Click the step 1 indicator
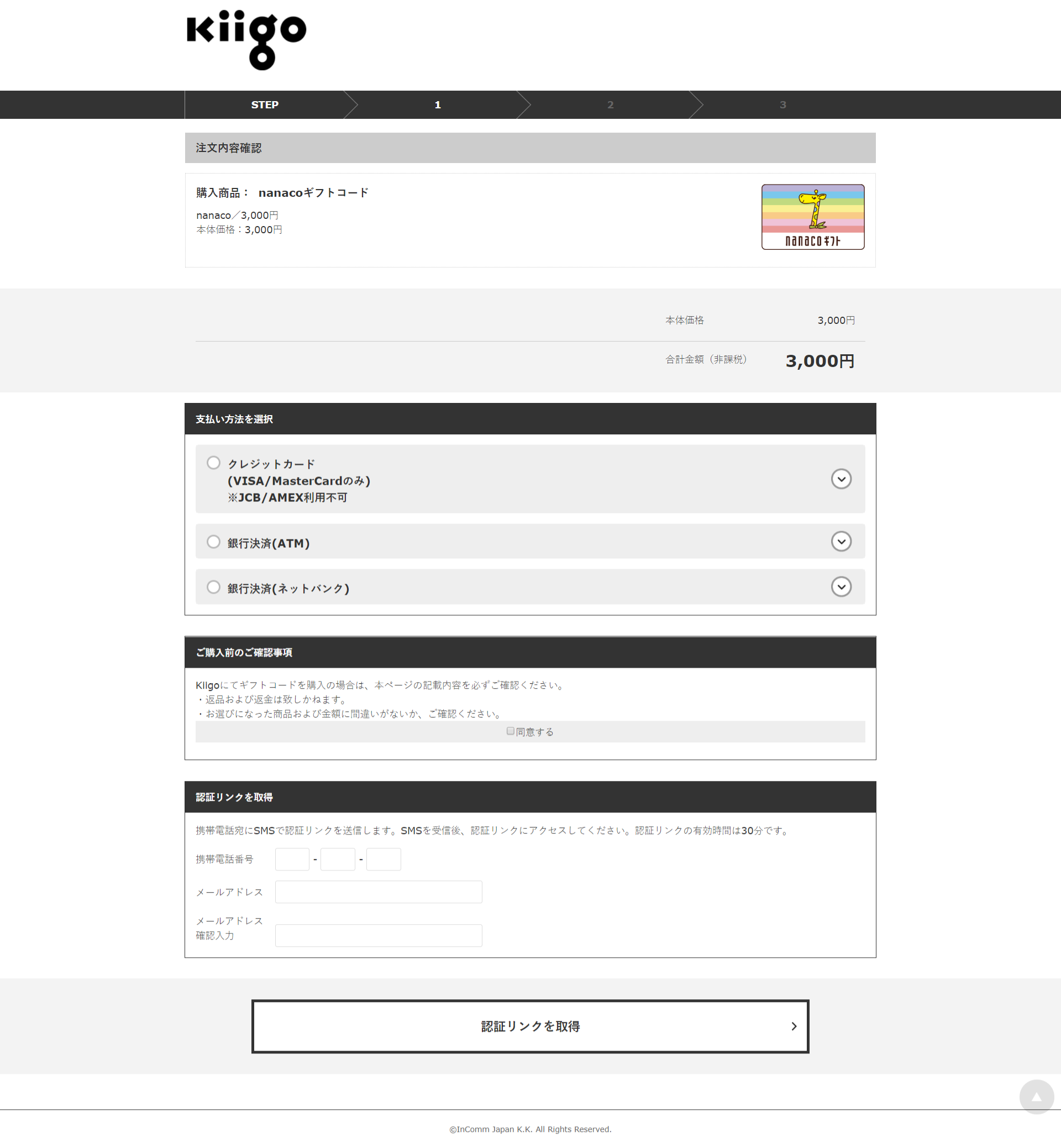The height and width of the screenshot is (1148, 1061). [x=438, y=105]
